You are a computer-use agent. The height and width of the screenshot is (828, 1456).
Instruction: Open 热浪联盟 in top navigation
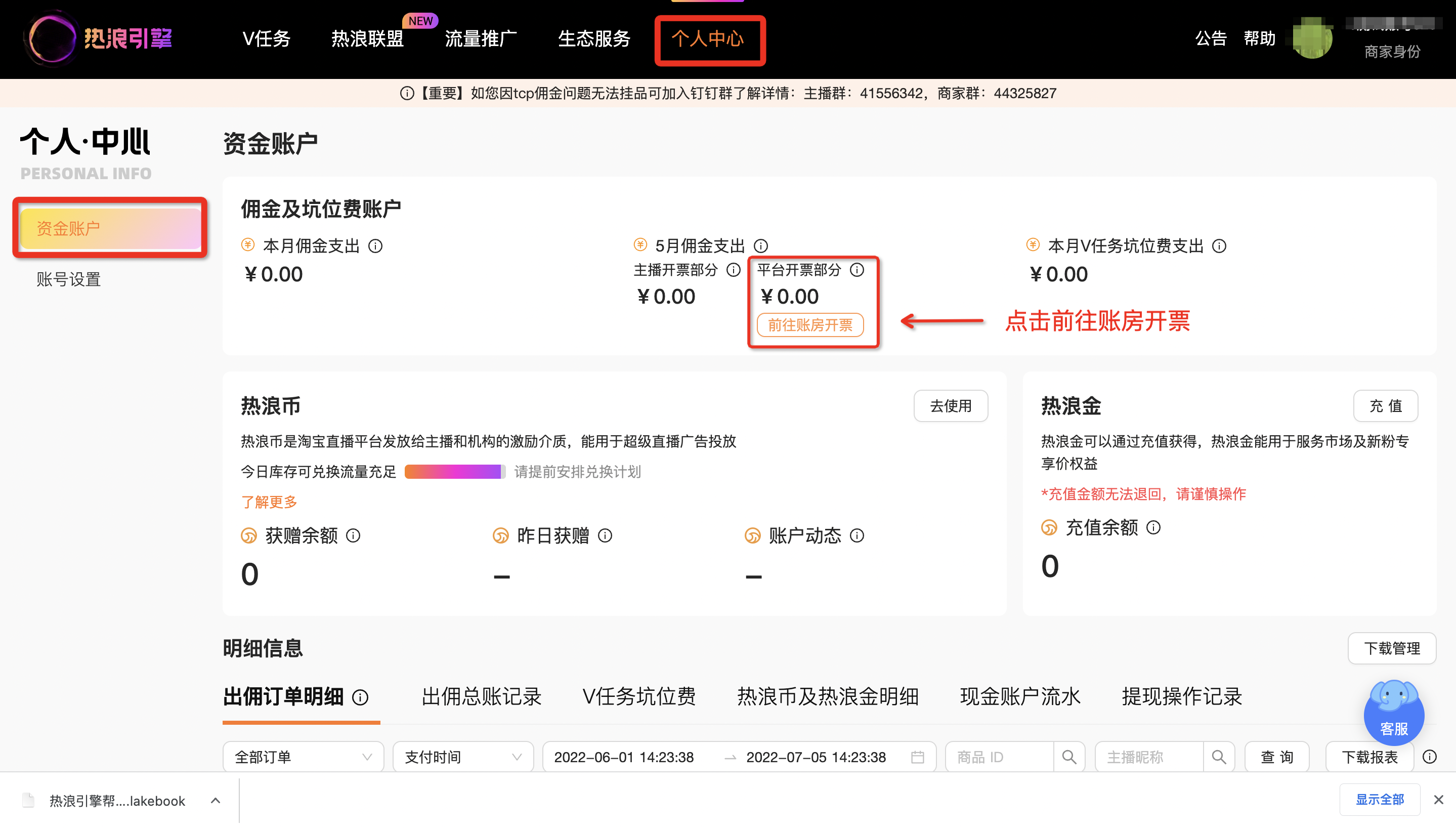(x=367, y=38)
